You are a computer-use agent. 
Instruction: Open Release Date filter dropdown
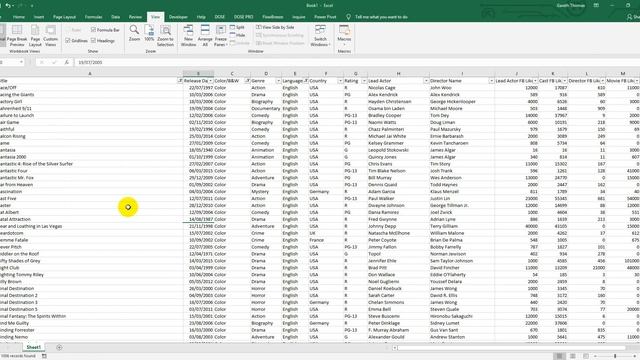[x=211, y=81]
